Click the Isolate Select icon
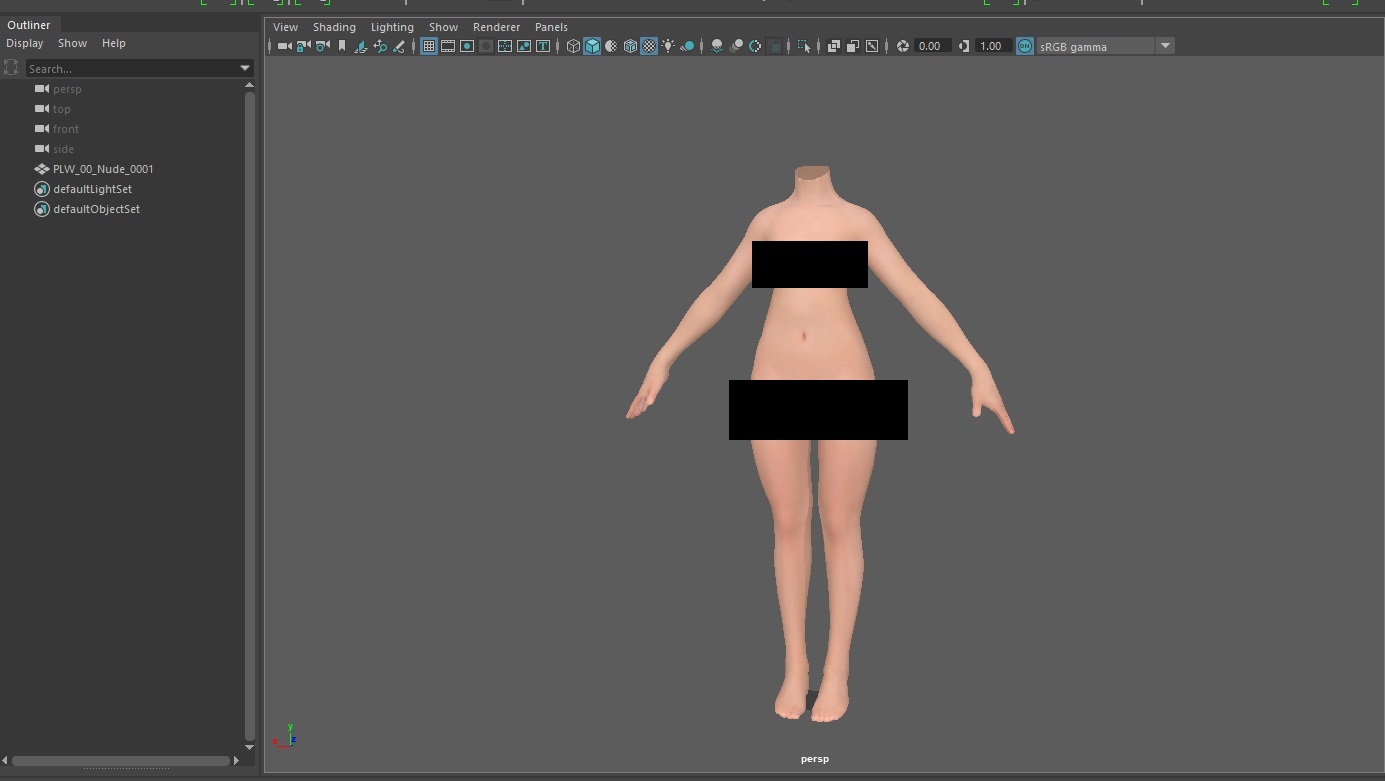Image resolution: width=1385 pixels, height=781 pixels. point(804,46)
